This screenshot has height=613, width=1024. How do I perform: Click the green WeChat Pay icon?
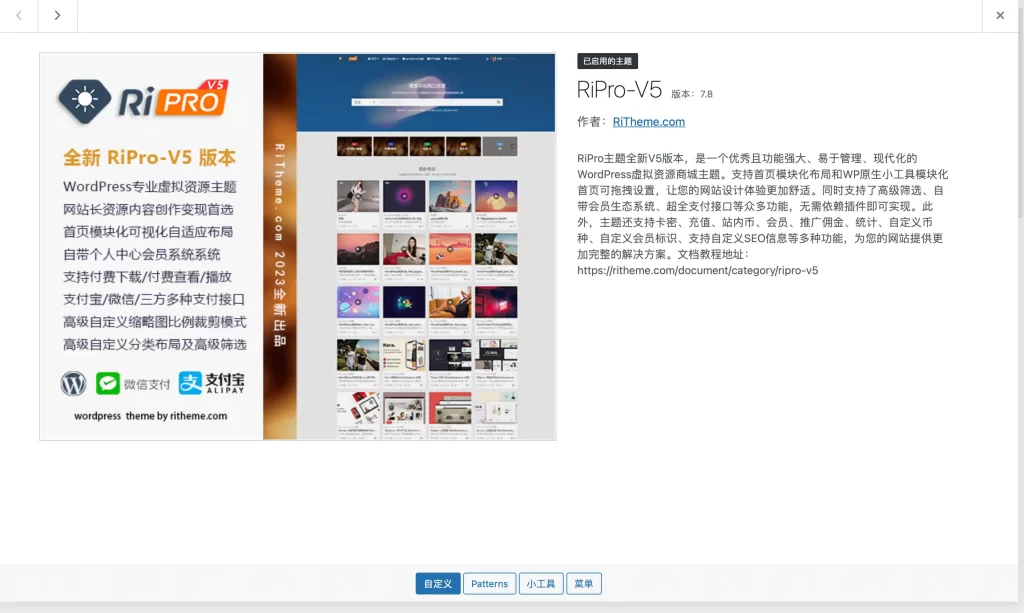click(x=107, y=383)
